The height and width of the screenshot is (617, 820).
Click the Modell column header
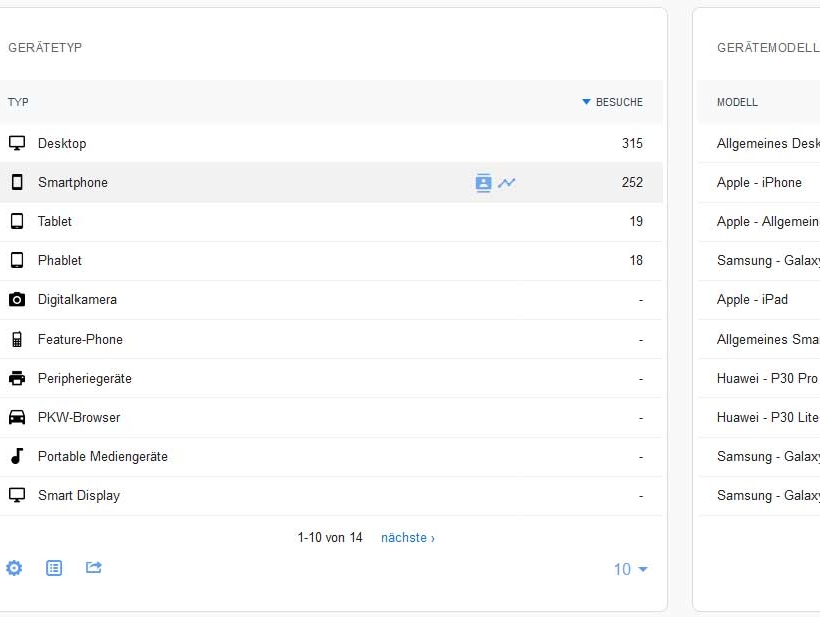point(737,102)
